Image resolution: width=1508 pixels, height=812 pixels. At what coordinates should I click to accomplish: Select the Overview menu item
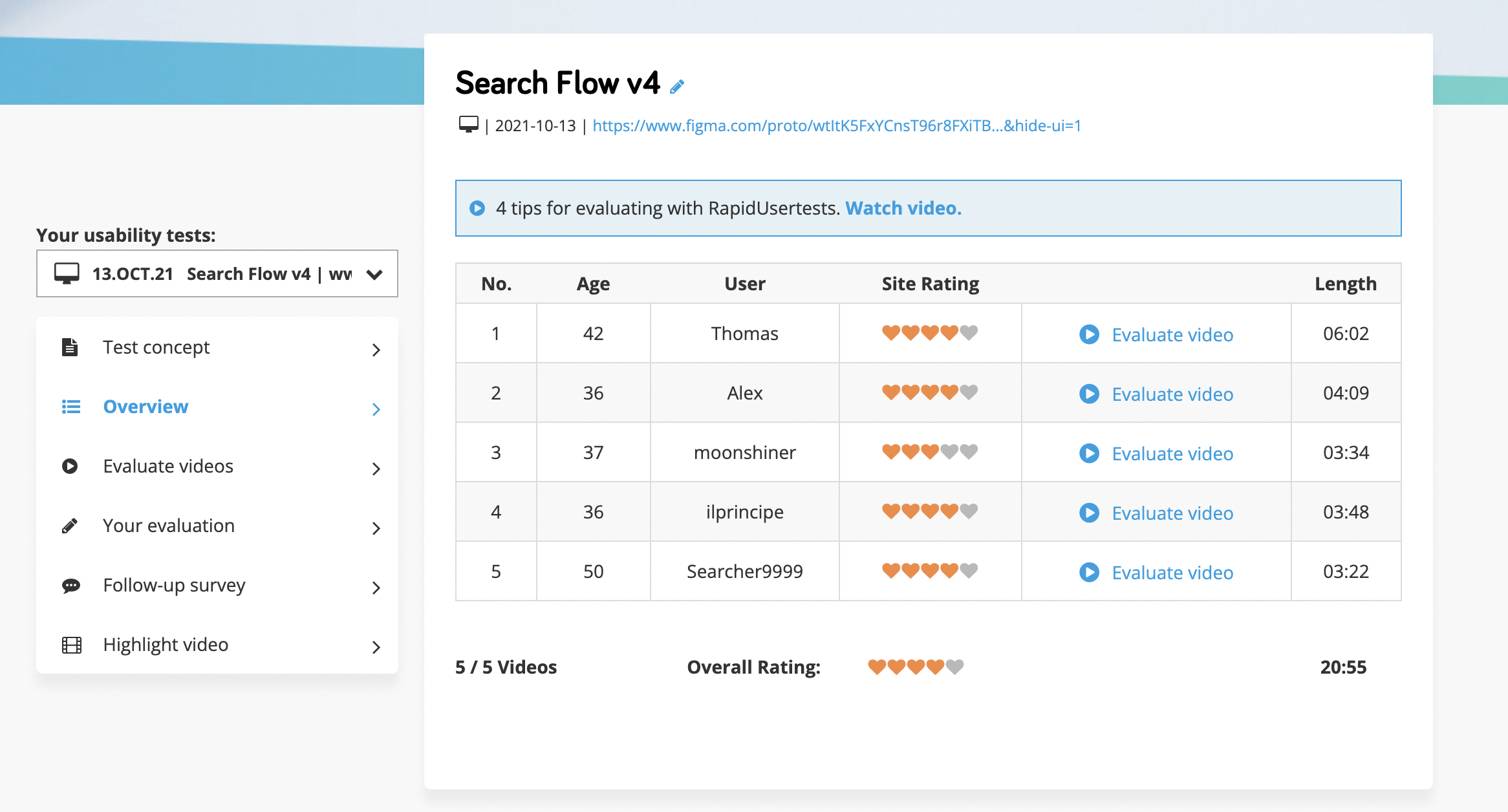click(145, 407)
